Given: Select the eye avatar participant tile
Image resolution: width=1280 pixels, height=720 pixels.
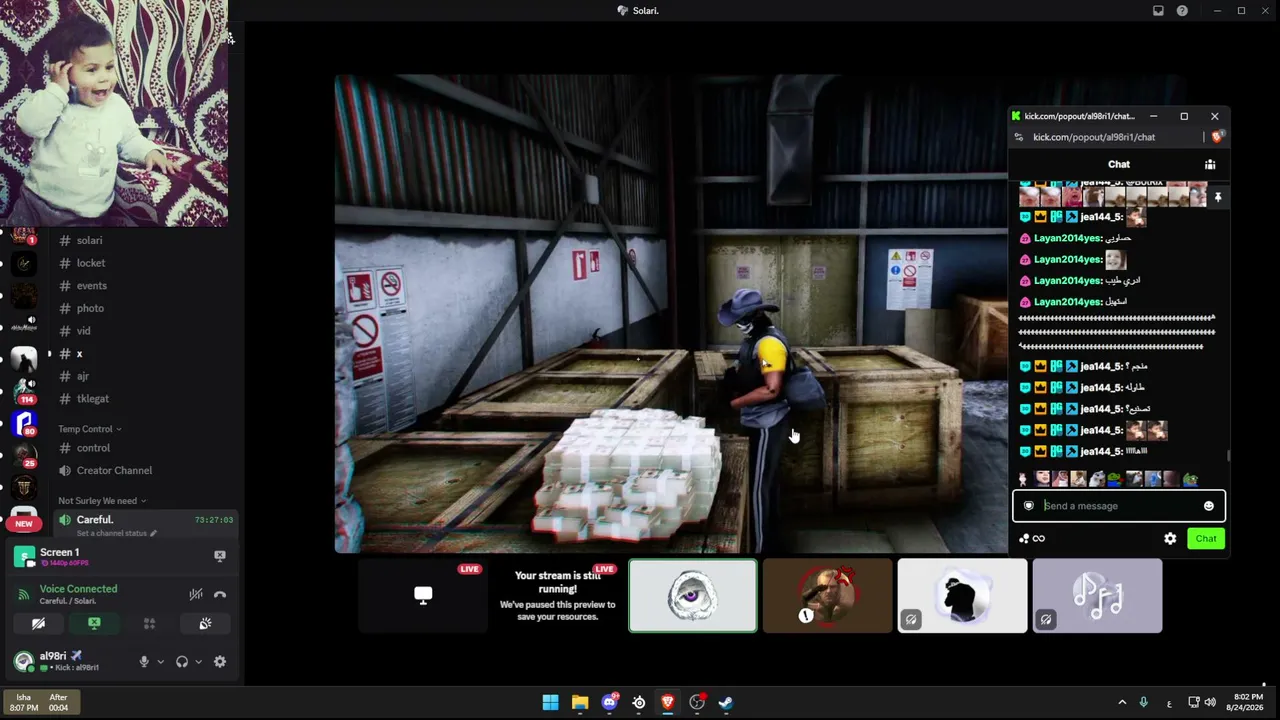Looking at the screenshot, I should point(693,596).
